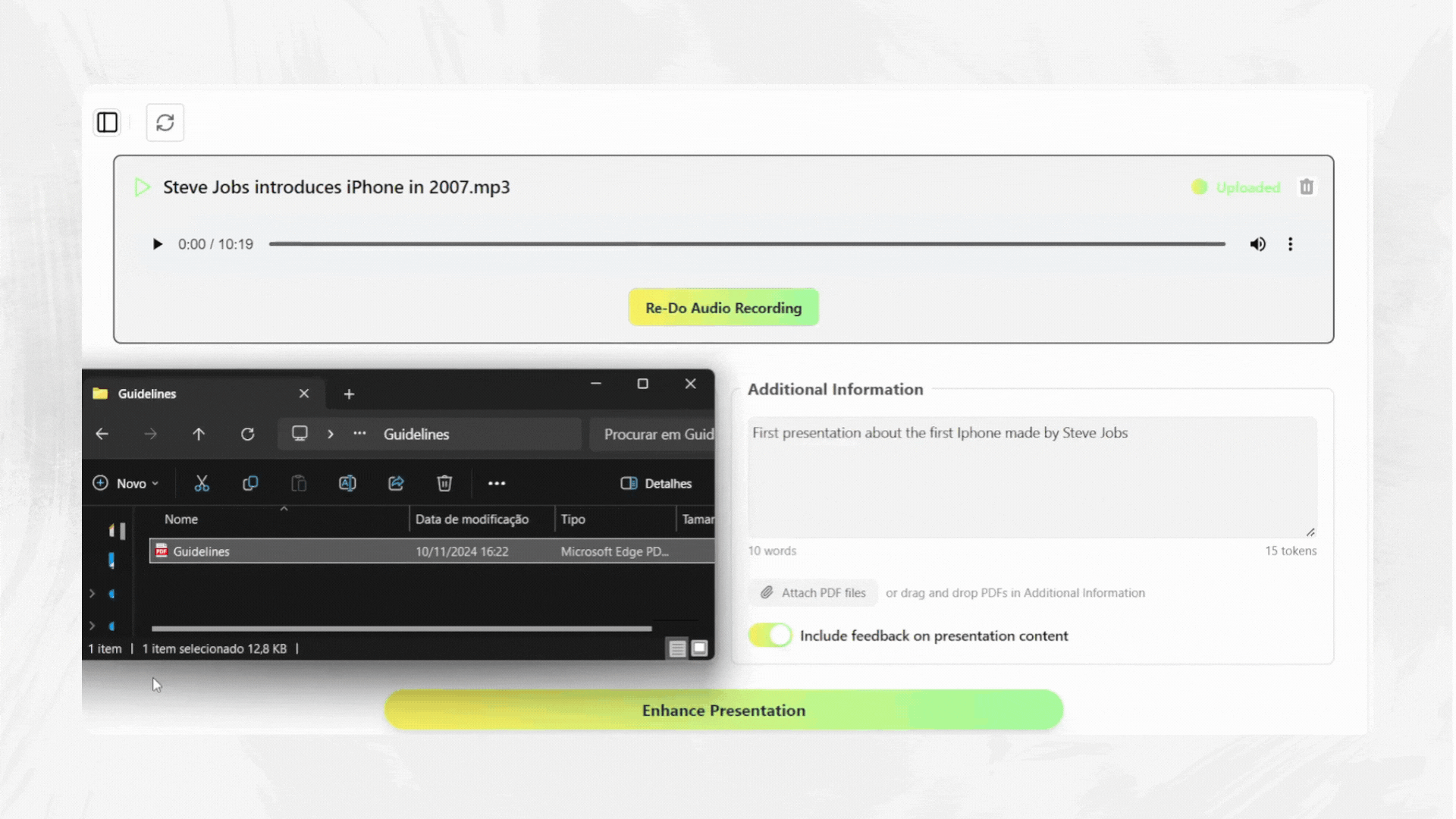Open the audio player more options menu

1290,244
